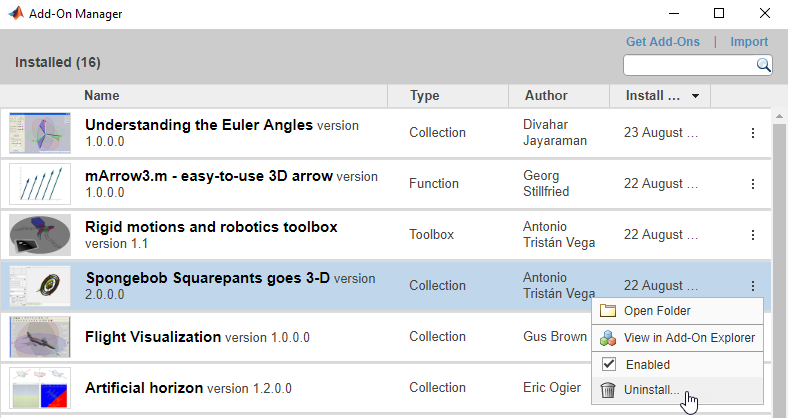The height and width of the screenshot is (418, 788).
Task: Toggle the Enabled checkbox
Action: tap(608, 364)
